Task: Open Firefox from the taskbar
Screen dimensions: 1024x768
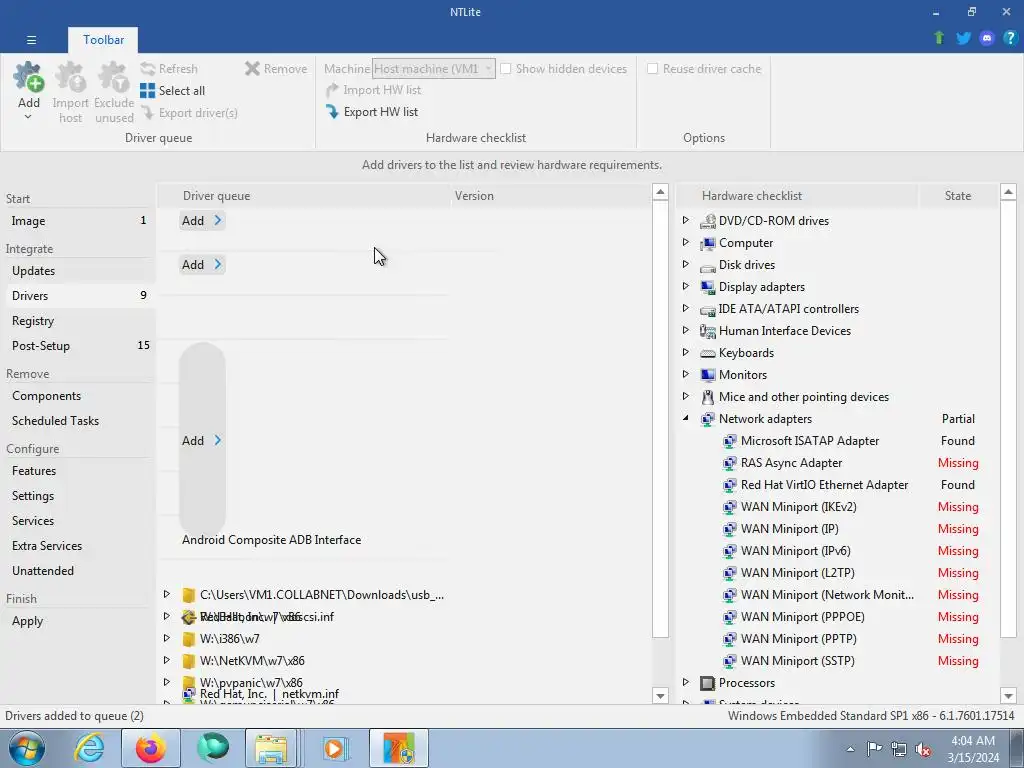Action: point(151,748)
